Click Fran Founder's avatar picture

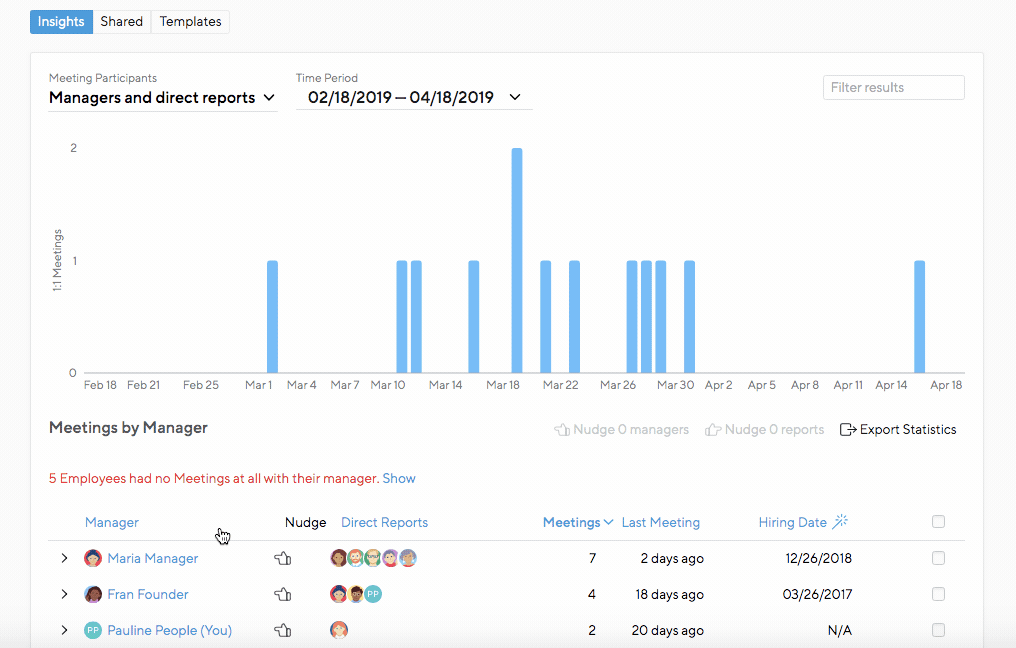coord(93,595)
